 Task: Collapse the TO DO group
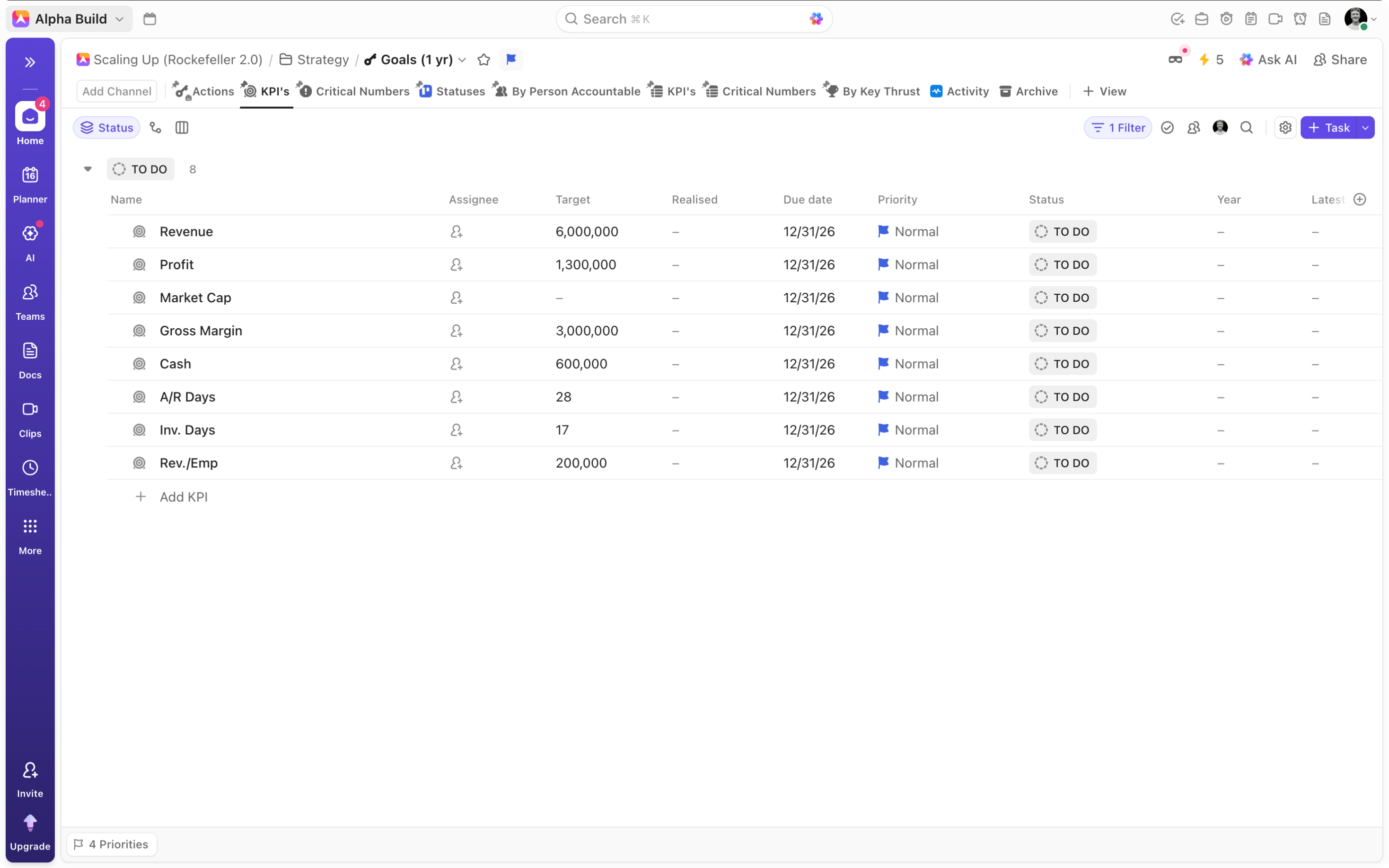point(88,169)
